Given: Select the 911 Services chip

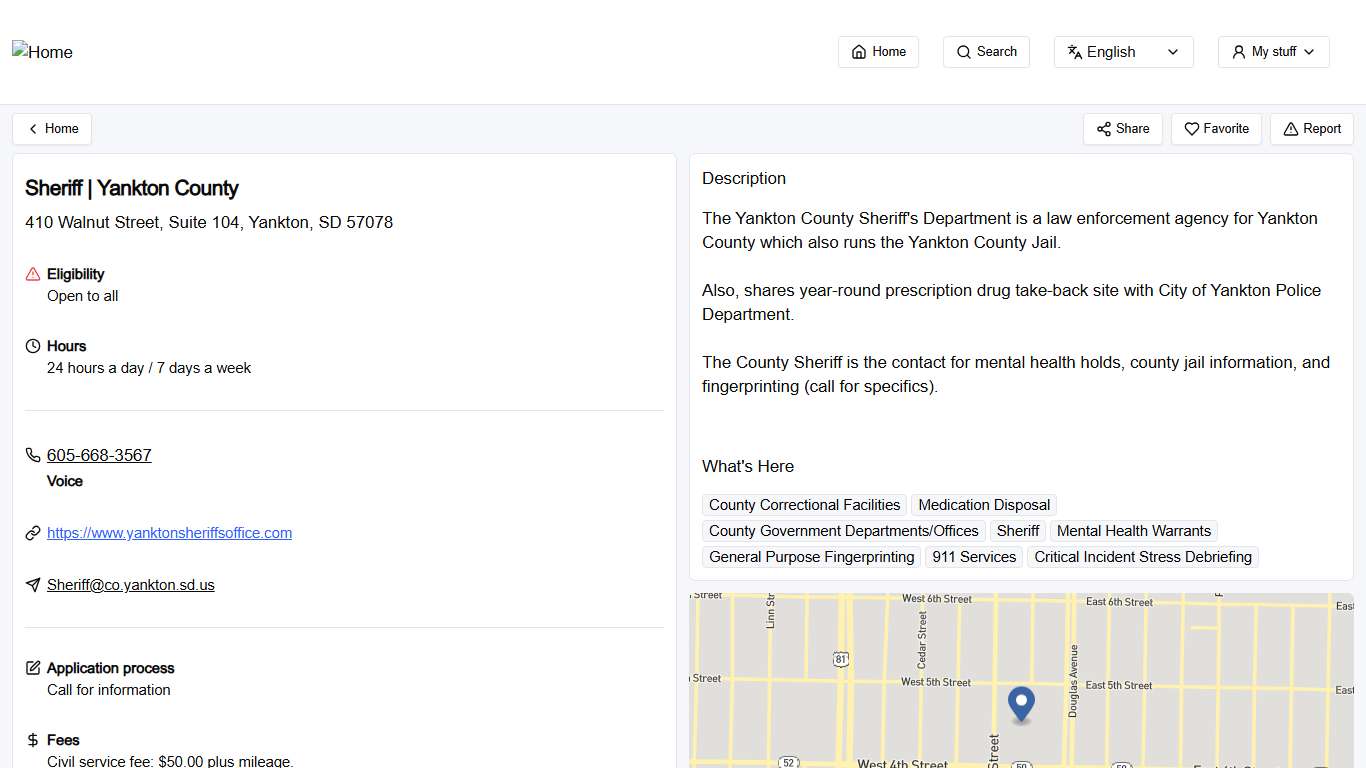Looking at the screenshot, I should [973, 557].
